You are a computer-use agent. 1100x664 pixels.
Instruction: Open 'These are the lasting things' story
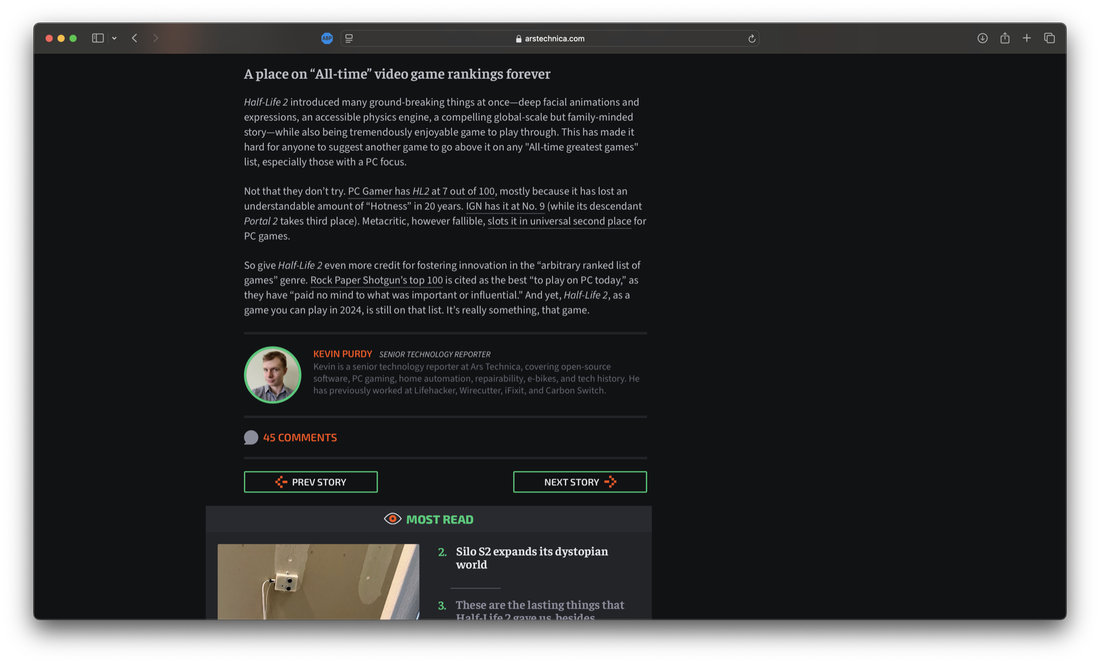pyautogui.click(x=539, y=611)
